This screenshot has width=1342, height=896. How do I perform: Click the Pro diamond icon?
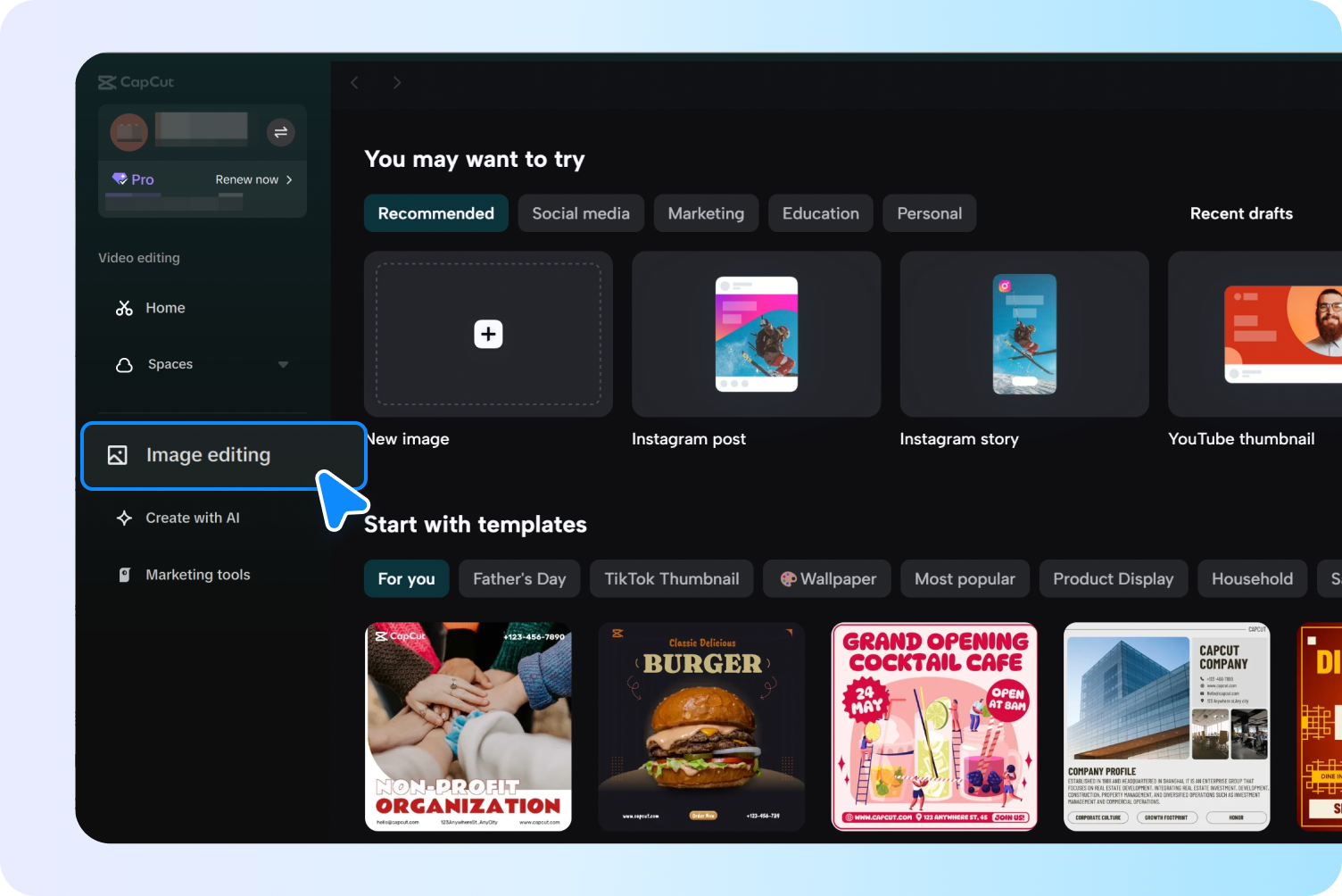tap(120, 178)
